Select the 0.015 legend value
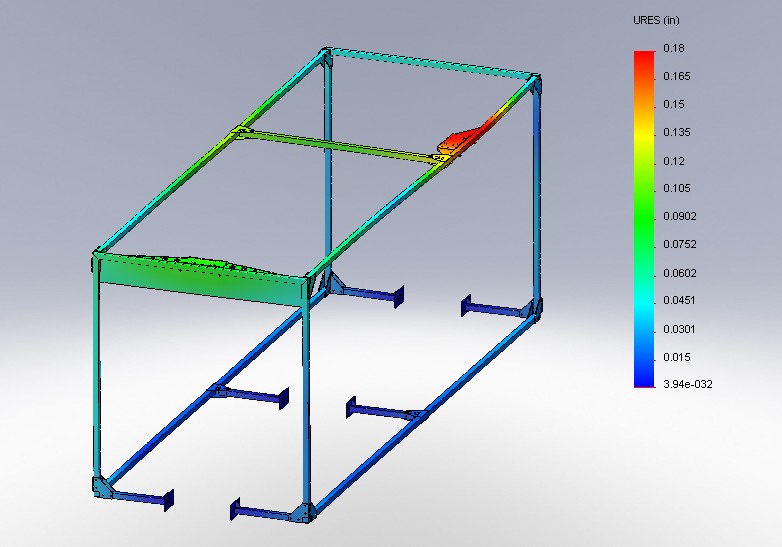The image size is (782, 547). 677,357
